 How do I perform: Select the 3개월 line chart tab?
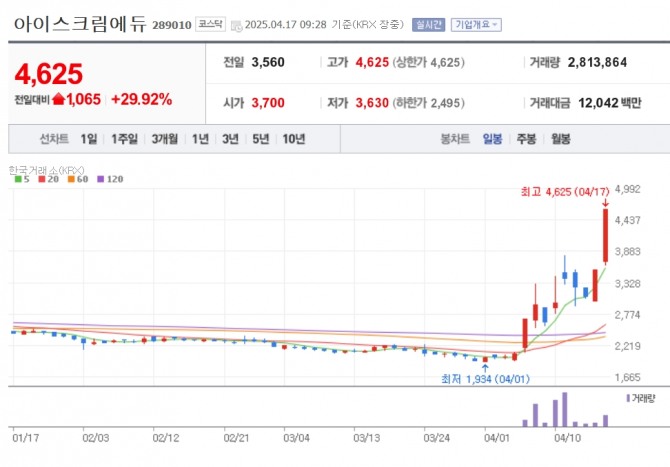[165, 139]
